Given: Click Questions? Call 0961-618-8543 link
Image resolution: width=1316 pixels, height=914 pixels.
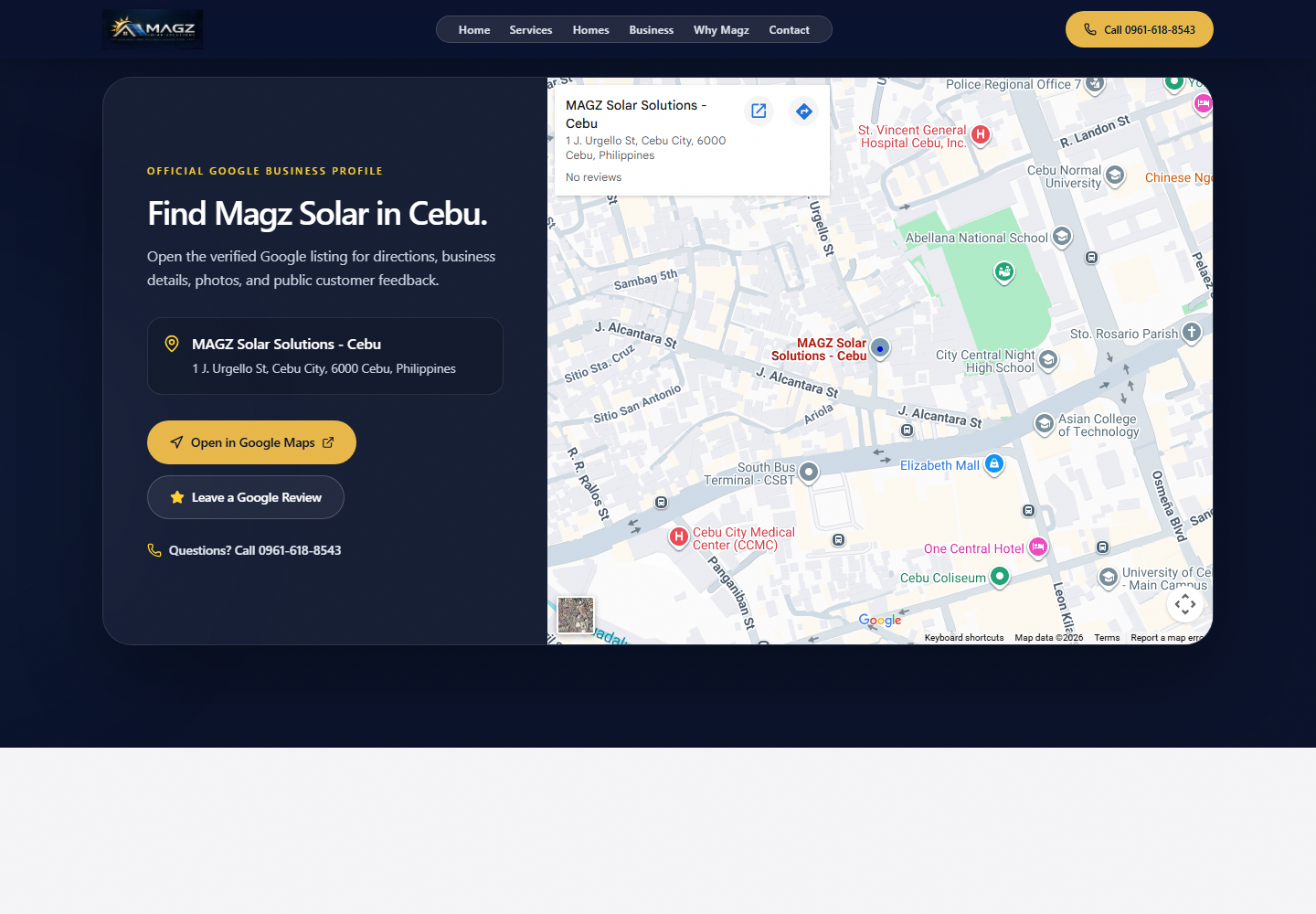Looking at the screenshot, I should pyautogui.click(x=244, y=550).
